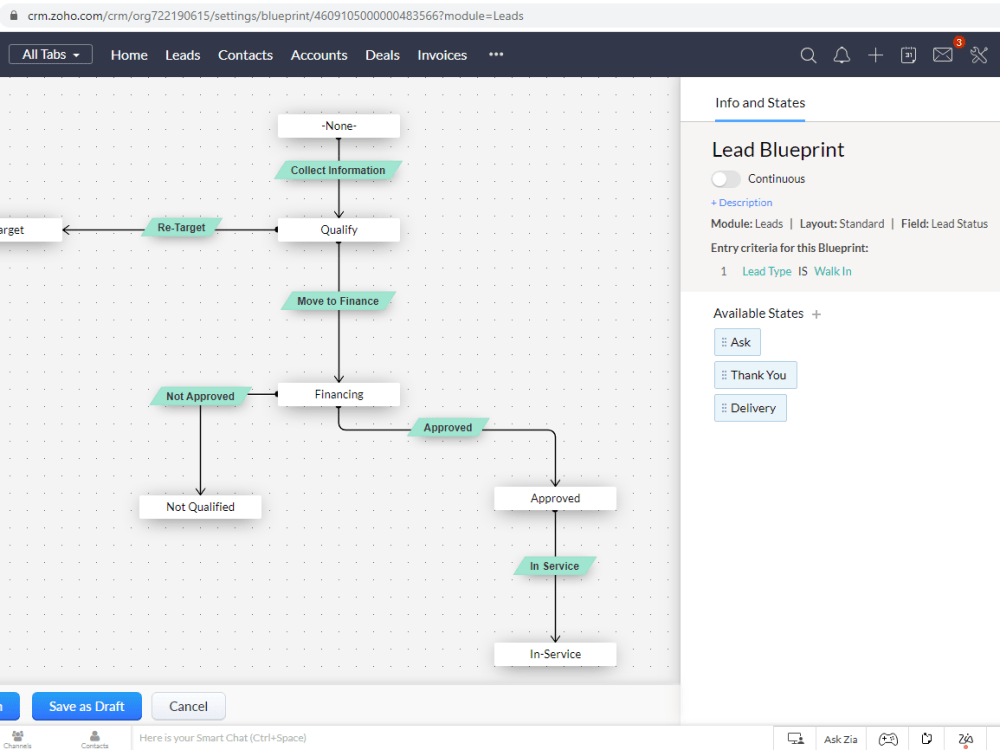Click the plus create-new icon in the top bar
This screenshot has height=750, width=1000.
[876, 55]
